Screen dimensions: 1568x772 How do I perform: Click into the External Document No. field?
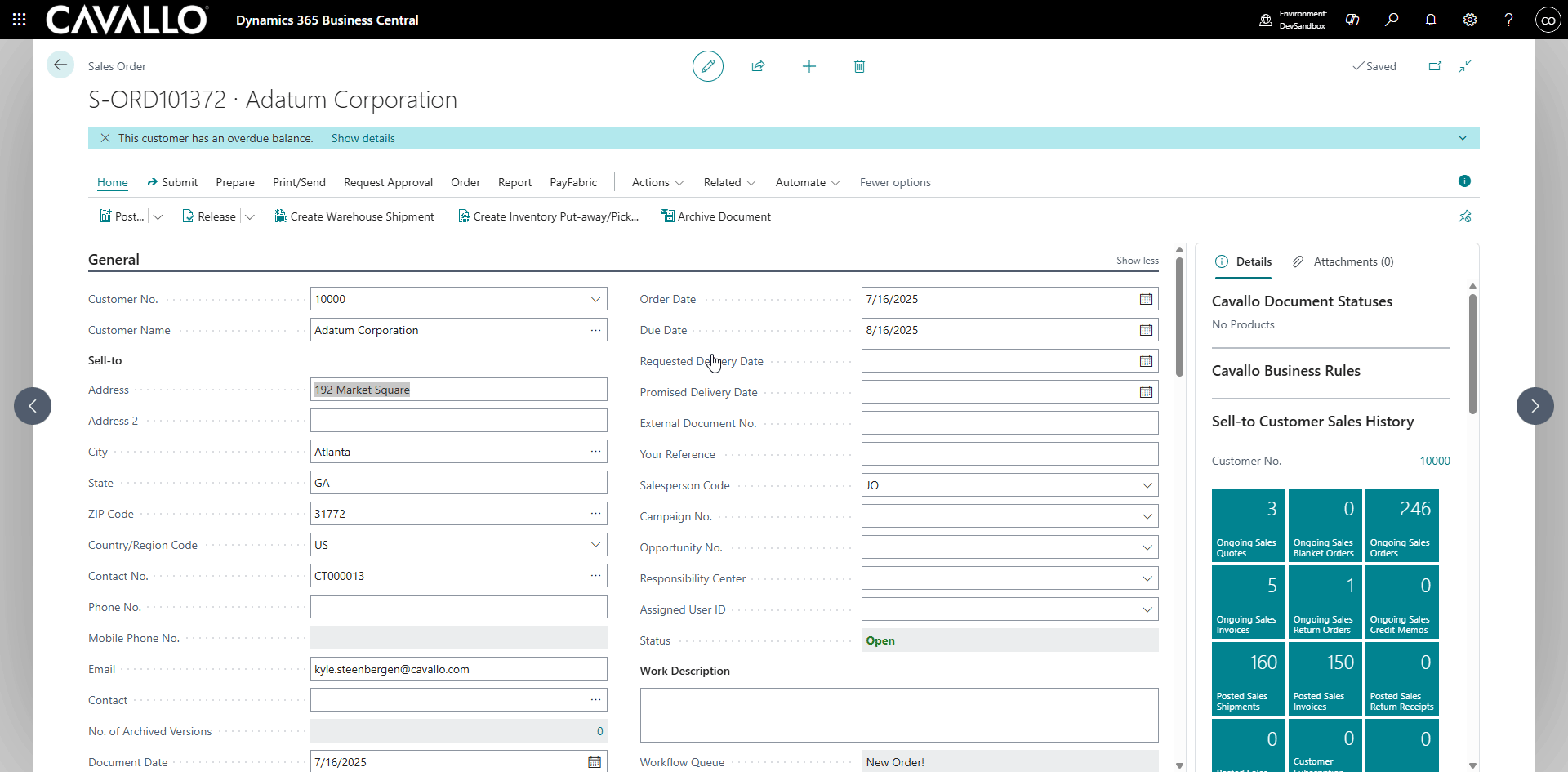click(1009, 423)
